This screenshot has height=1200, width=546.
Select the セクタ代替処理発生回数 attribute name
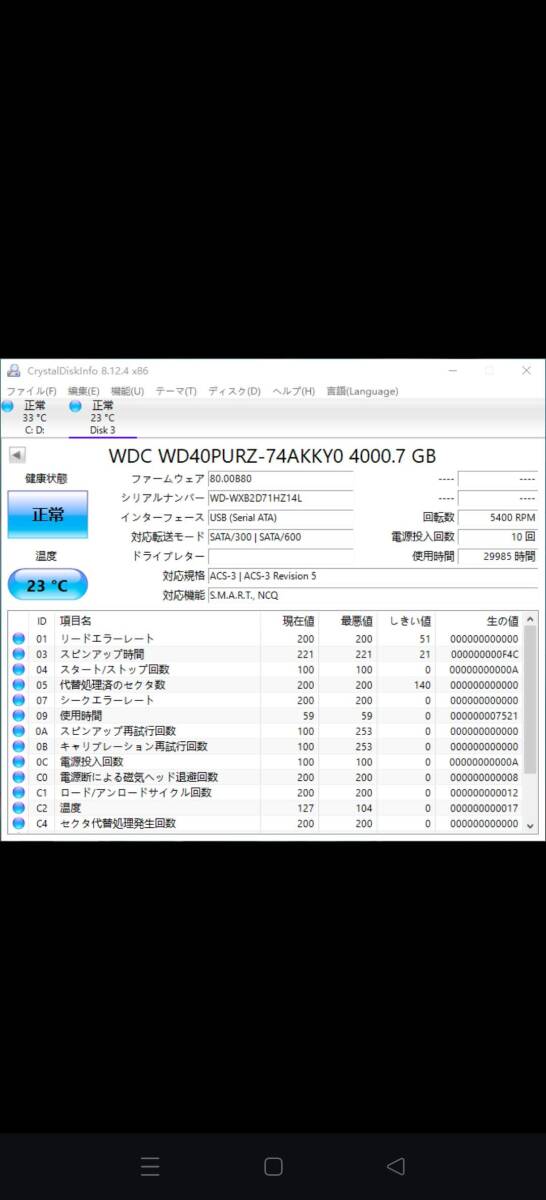coord(118,824)
